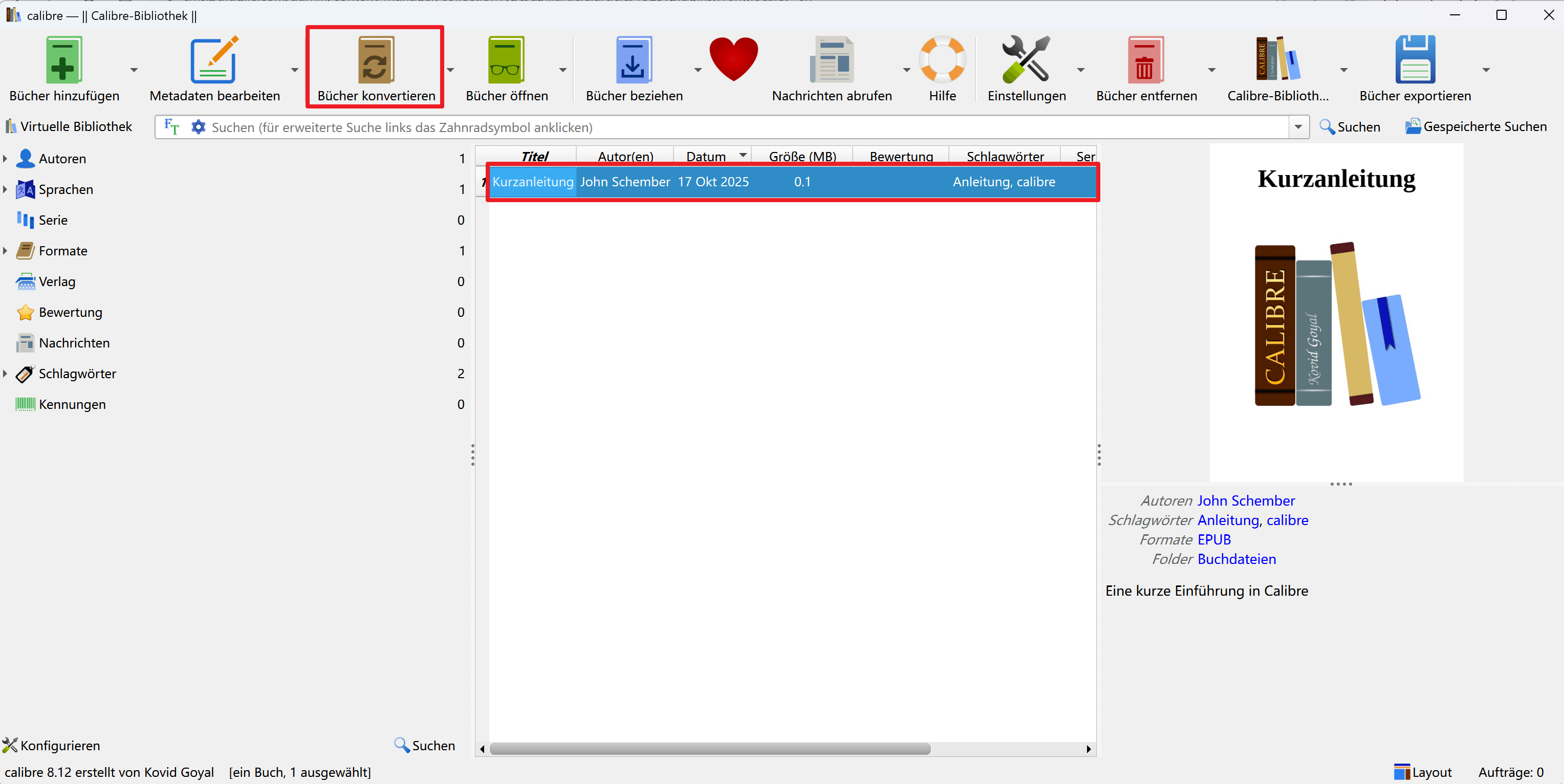This screenshot has width=1564, height=784.
Task: Expand the Schlagwörter tree node
Action: pos(5,374)
